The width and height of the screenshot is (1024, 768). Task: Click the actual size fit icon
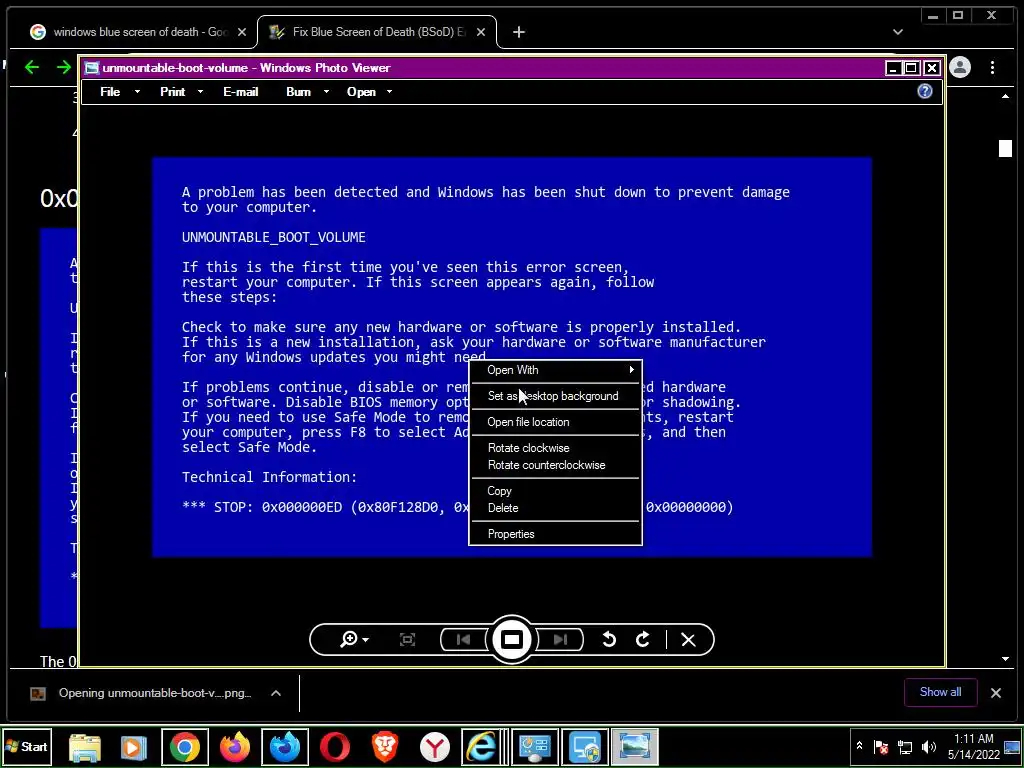point(408,639)
